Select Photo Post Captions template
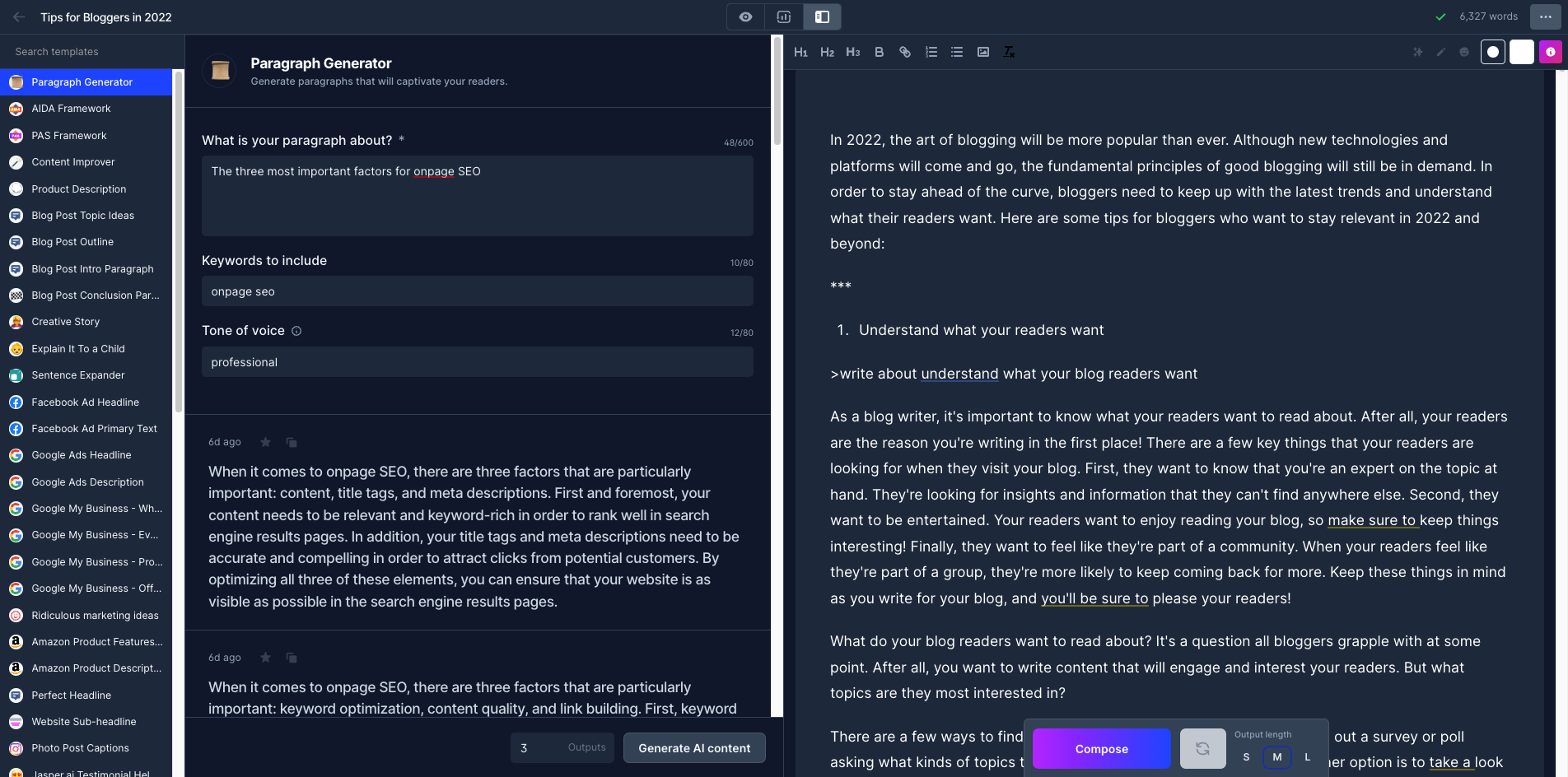 click(86, 748)
